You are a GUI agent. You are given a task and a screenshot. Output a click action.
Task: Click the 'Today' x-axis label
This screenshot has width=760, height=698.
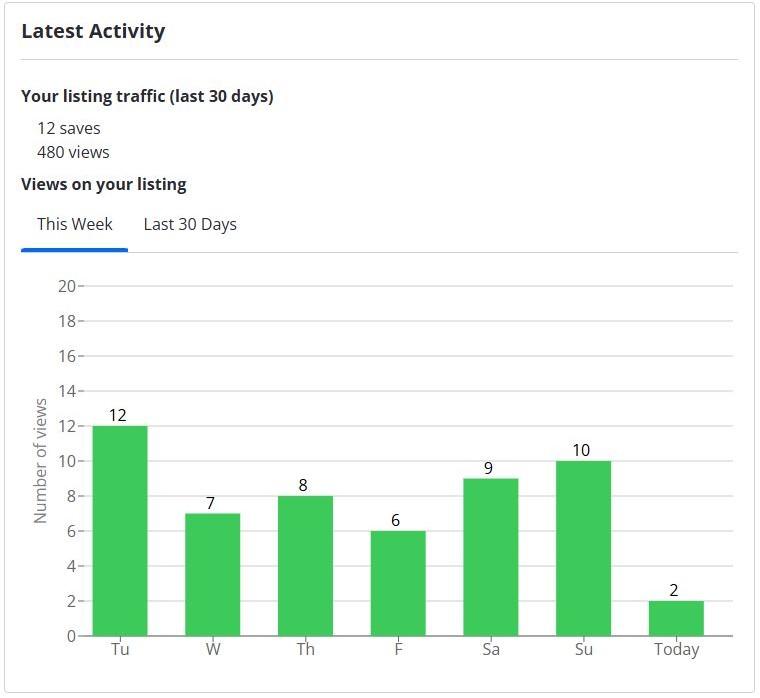pos(676,650)
